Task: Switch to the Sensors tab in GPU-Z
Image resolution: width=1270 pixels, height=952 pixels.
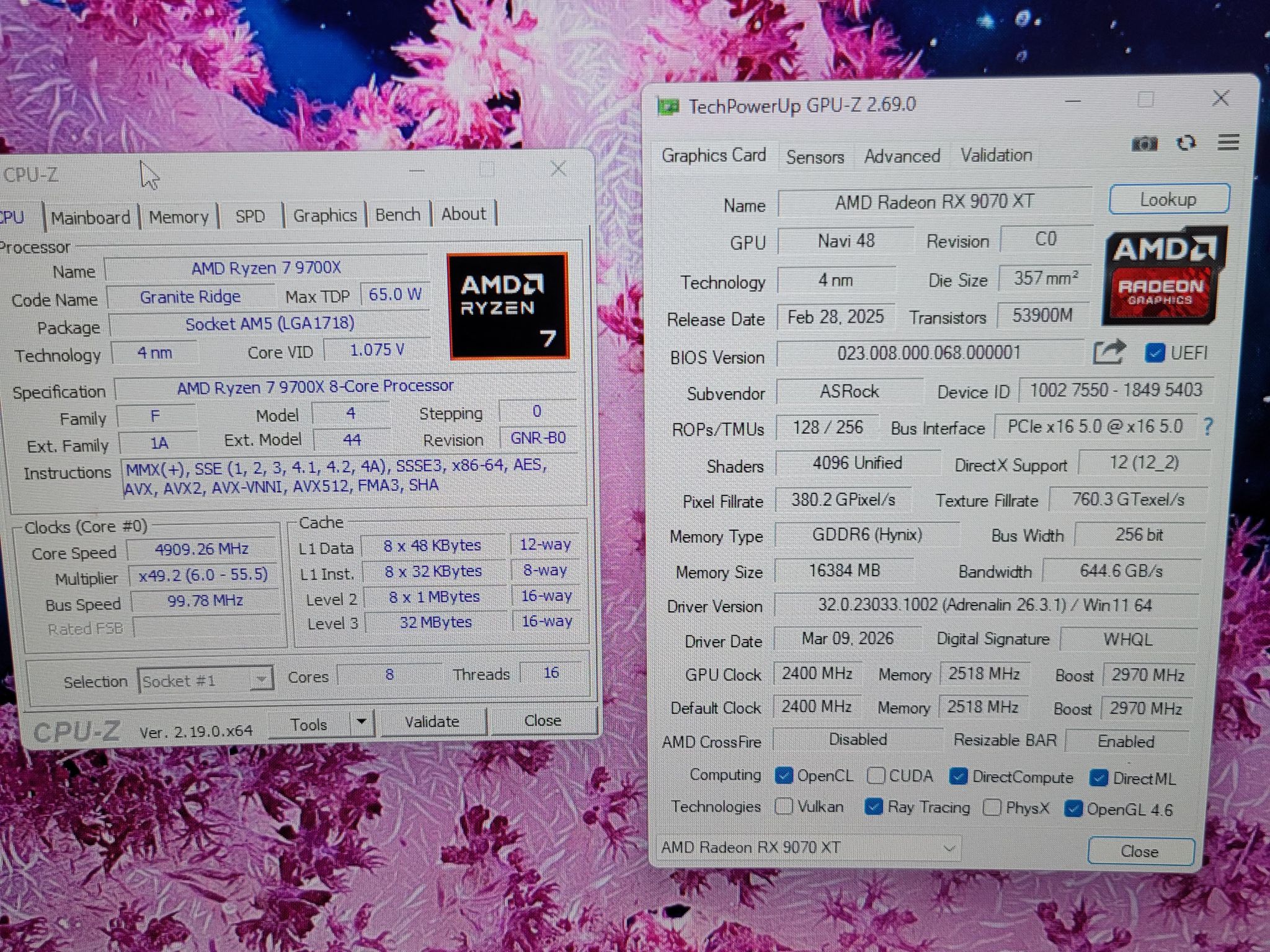Action: pos(815,157)
